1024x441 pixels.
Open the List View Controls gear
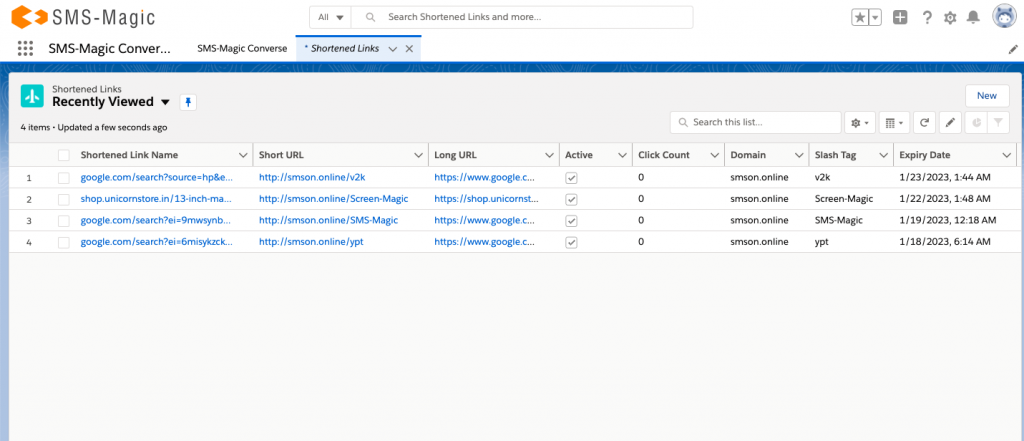pos(860,122)
